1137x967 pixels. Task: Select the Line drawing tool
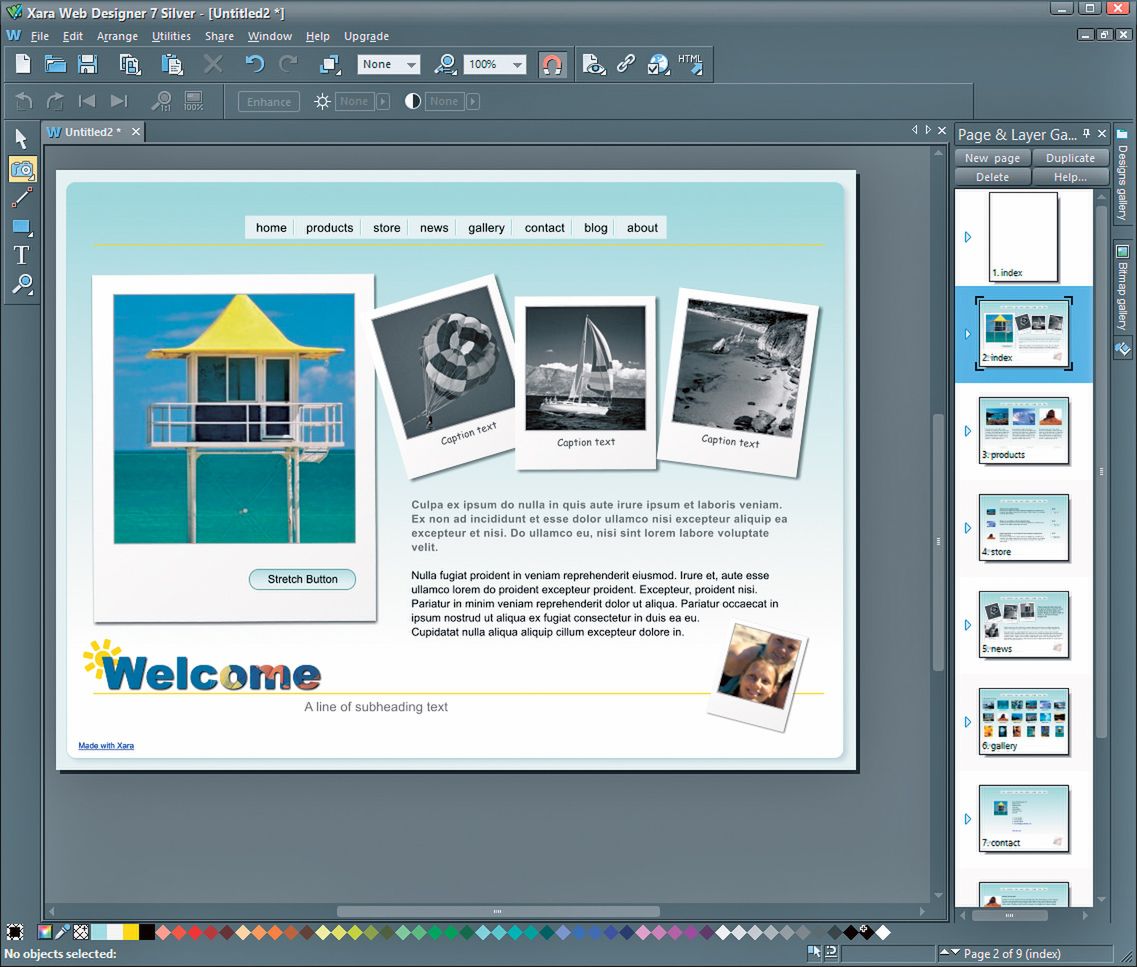[22, 197]
